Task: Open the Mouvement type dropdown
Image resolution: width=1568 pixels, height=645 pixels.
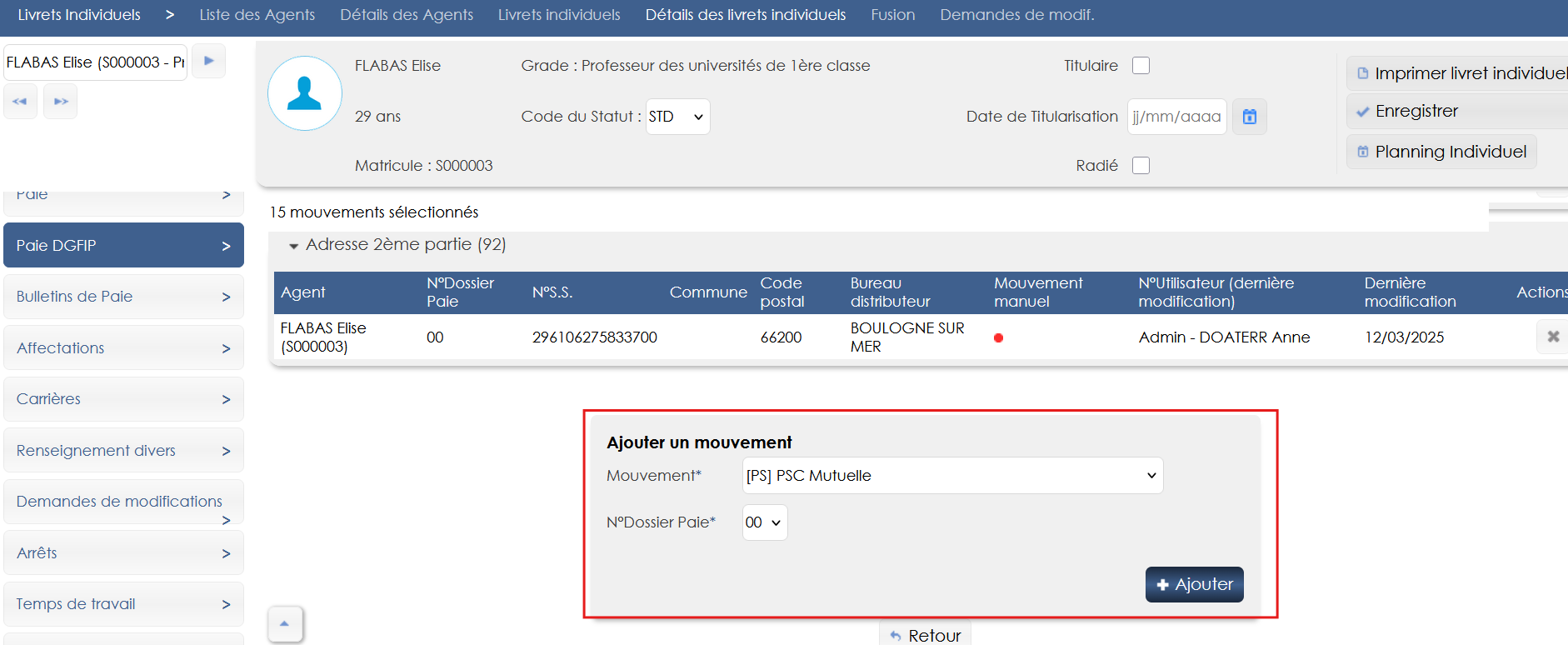Action: click(x=952, y=476)
